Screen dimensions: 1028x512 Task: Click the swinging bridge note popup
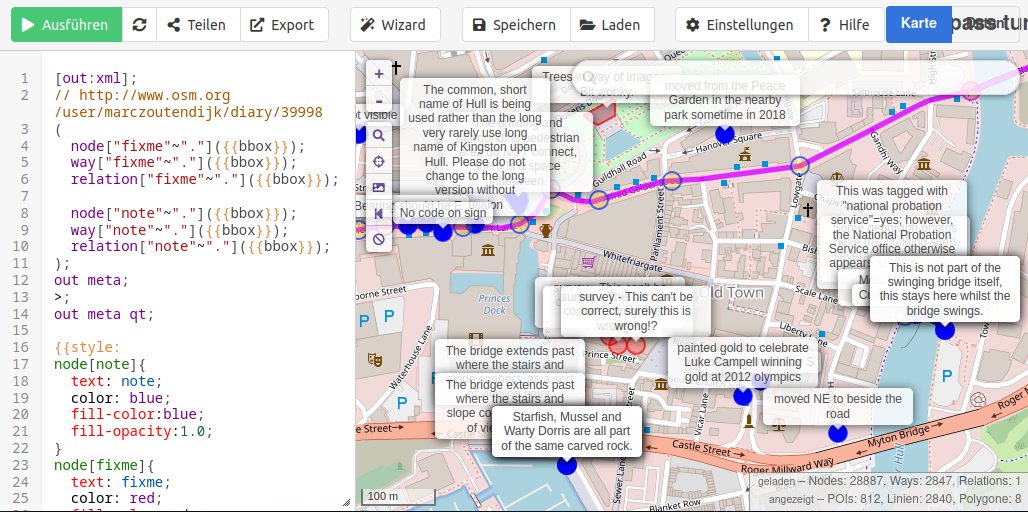945,289
